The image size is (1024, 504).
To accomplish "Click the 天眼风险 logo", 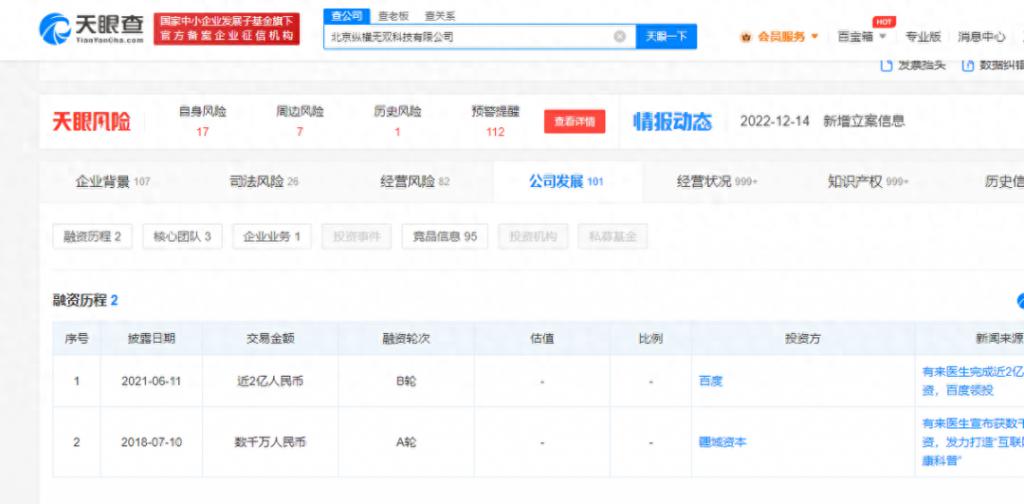I will coord(92,122).
